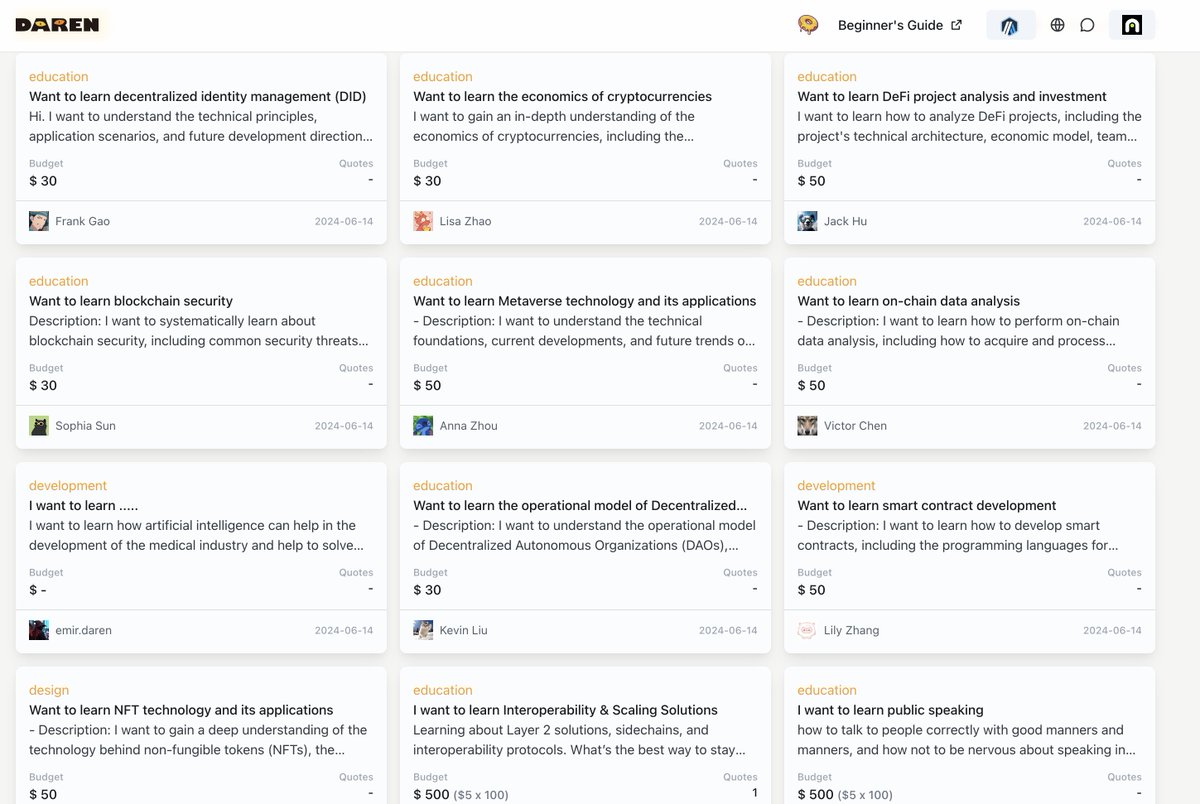Image resolution: width=1200 pixels, height=804 pixels.
Task: Click the Arbitrum network icon
Action: pos(1010,25)
